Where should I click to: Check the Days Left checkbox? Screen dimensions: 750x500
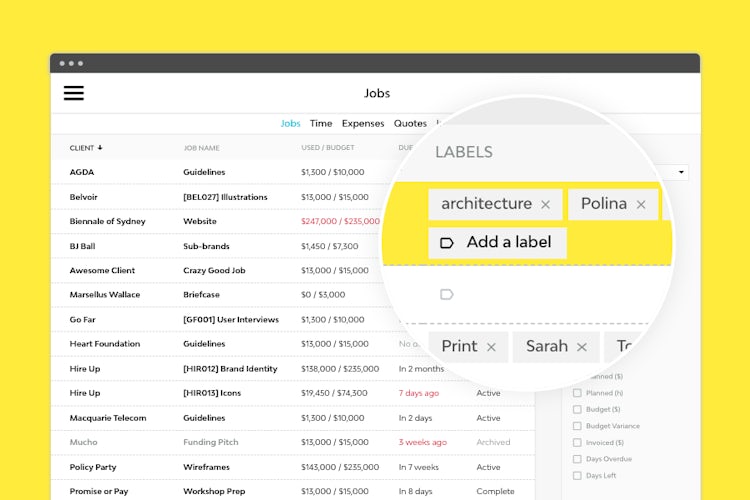[577, 476]
